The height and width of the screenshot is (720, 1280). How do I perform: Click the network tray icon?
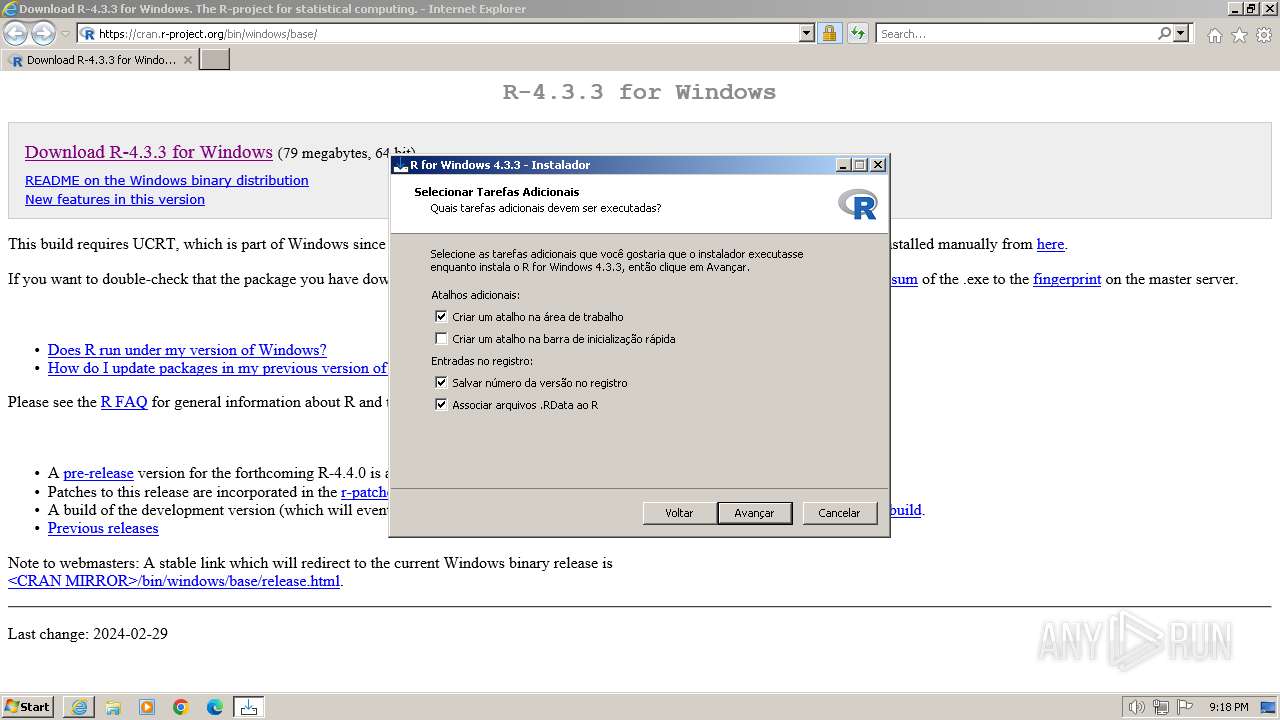[x=1160, y=707]
